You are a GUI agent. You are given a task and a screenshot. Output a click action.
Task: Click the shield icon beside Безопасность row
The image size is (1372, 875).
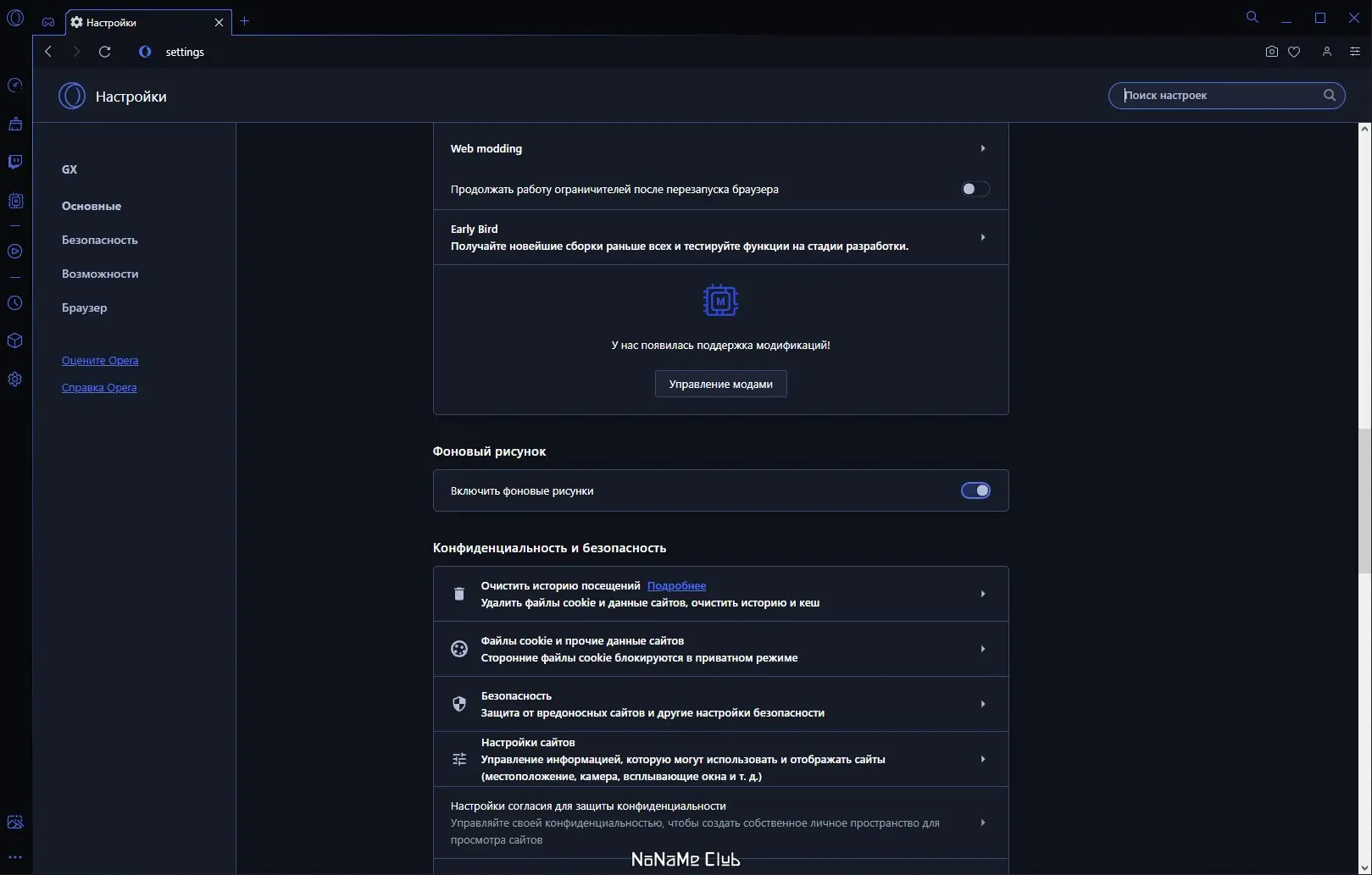[x=459, y=704]
